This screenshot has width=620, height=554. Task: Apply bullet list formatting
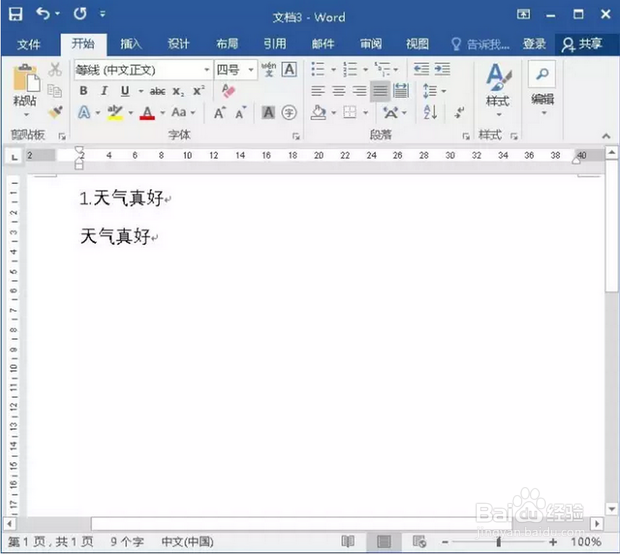[318, 69]
